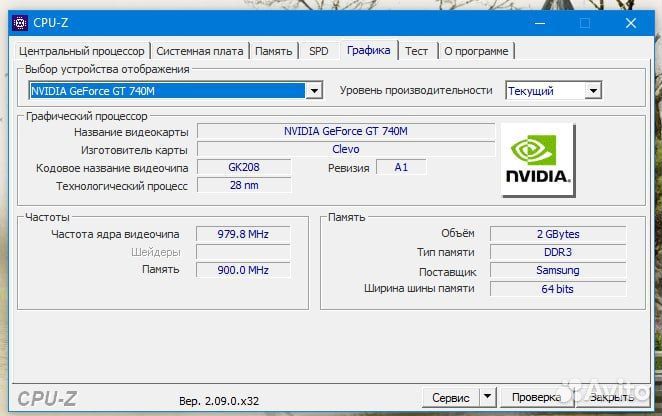The width and height of the screenshot is (662, 416).
Task: Close the CPU-Z window
Action: [631, 23]
